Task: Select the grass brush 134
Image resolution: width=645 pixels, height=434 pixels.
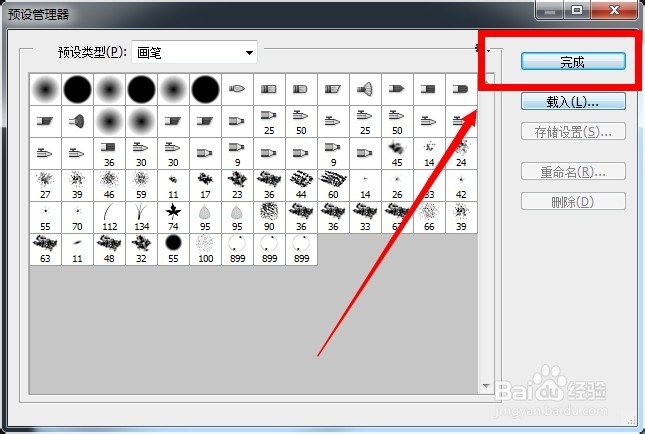Action: click(x=141, y=218)
